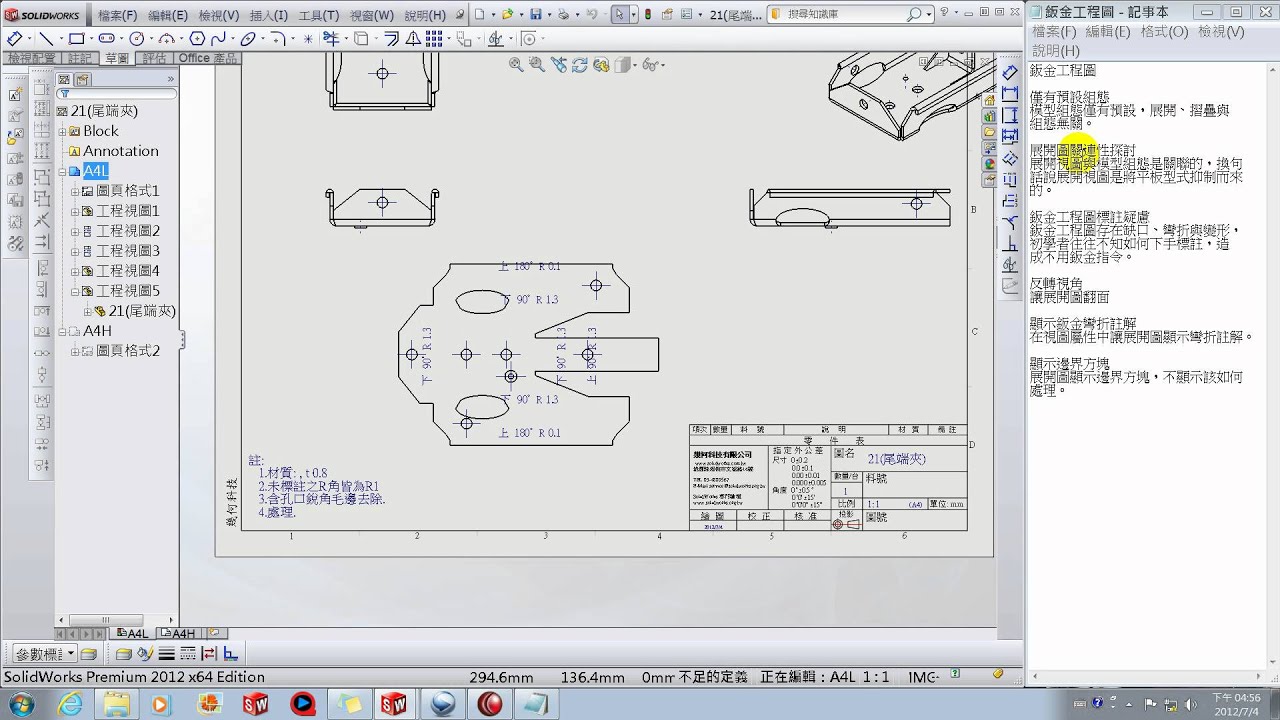This screenshot has height=720, width=1280.
Task: Toggle the Select cursor tool
Action: coord(620,14)
